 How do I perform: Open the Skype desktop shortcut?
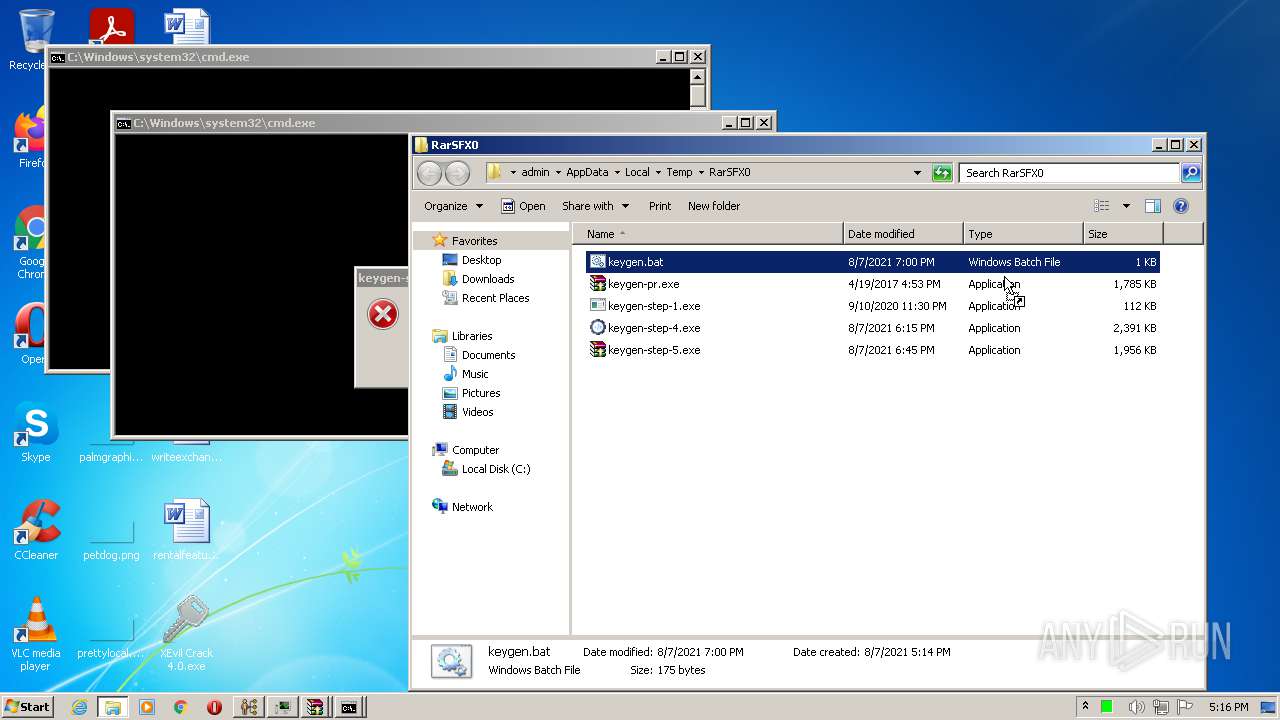36,433
